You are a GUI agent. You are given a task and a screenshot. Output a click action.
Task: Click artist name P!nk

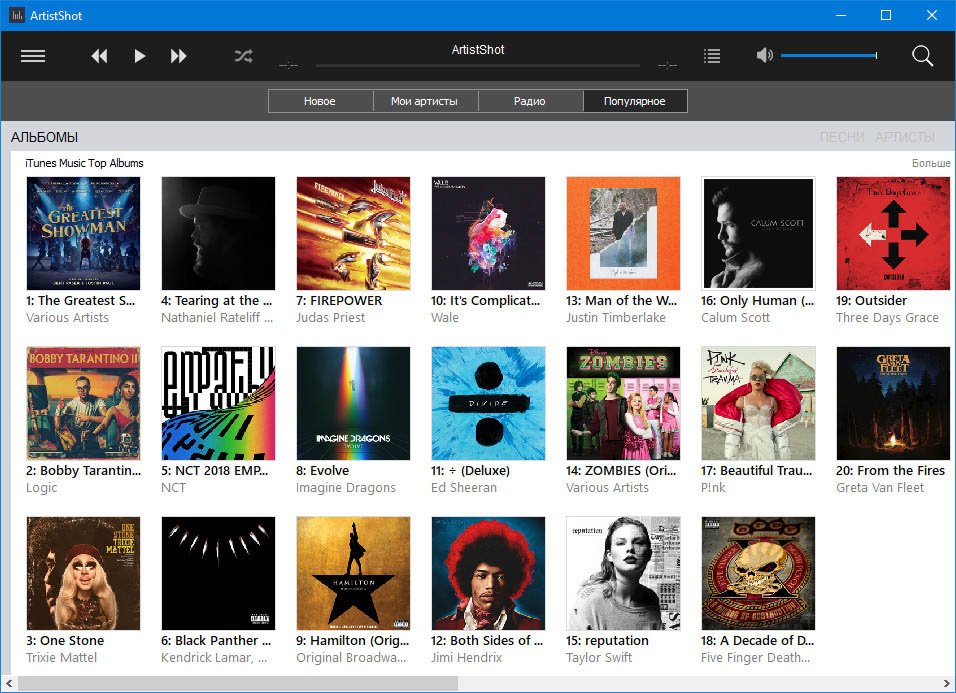click(x=713, y=488)
